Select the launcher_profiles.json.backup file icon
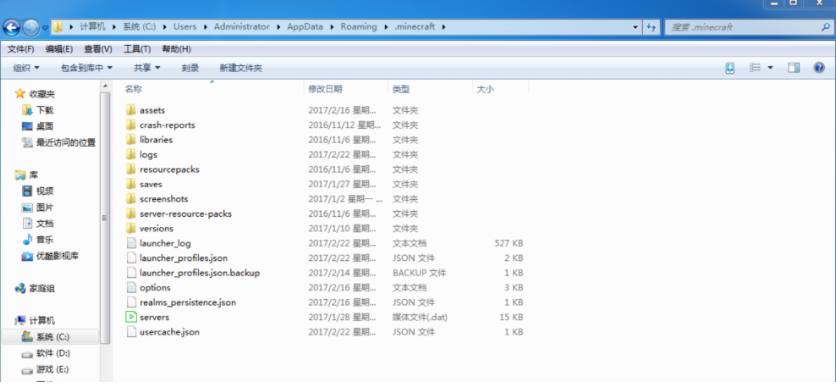Screen dimensions: 836x384 point(131,273)
